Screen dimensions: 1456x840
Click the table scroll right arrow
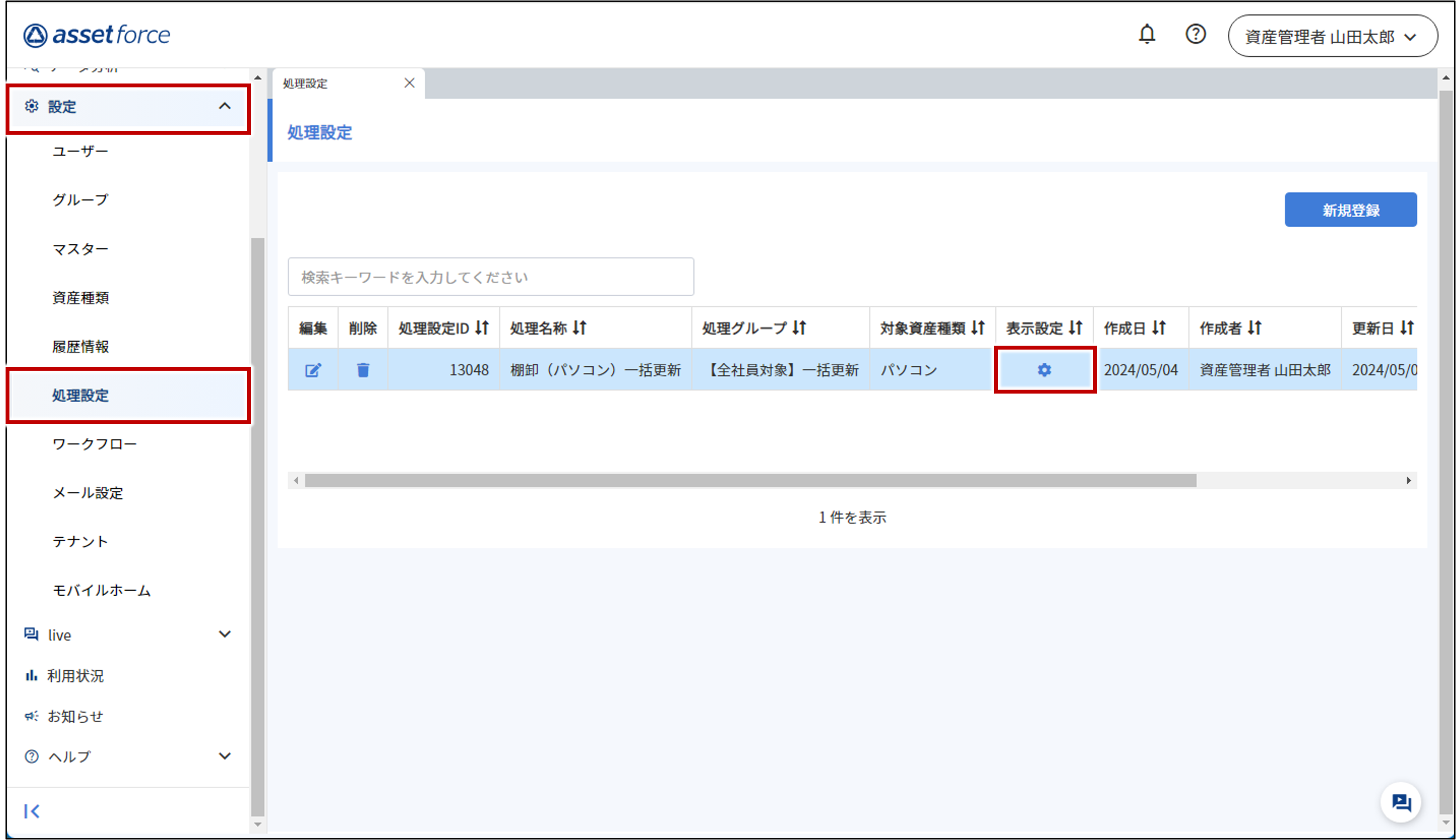[x=1409, y=480]
